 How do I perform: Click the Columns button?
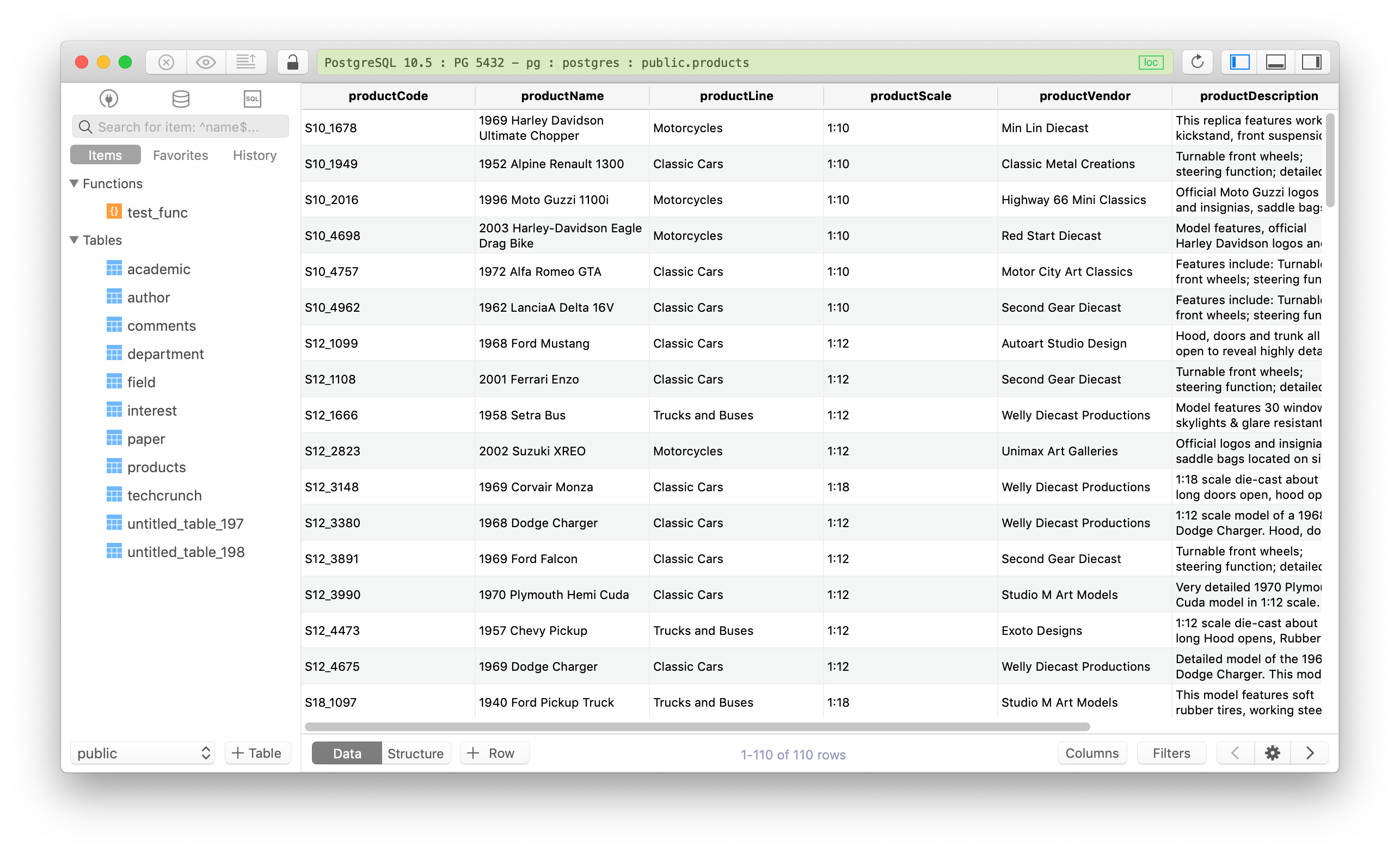click(1092, 753)
